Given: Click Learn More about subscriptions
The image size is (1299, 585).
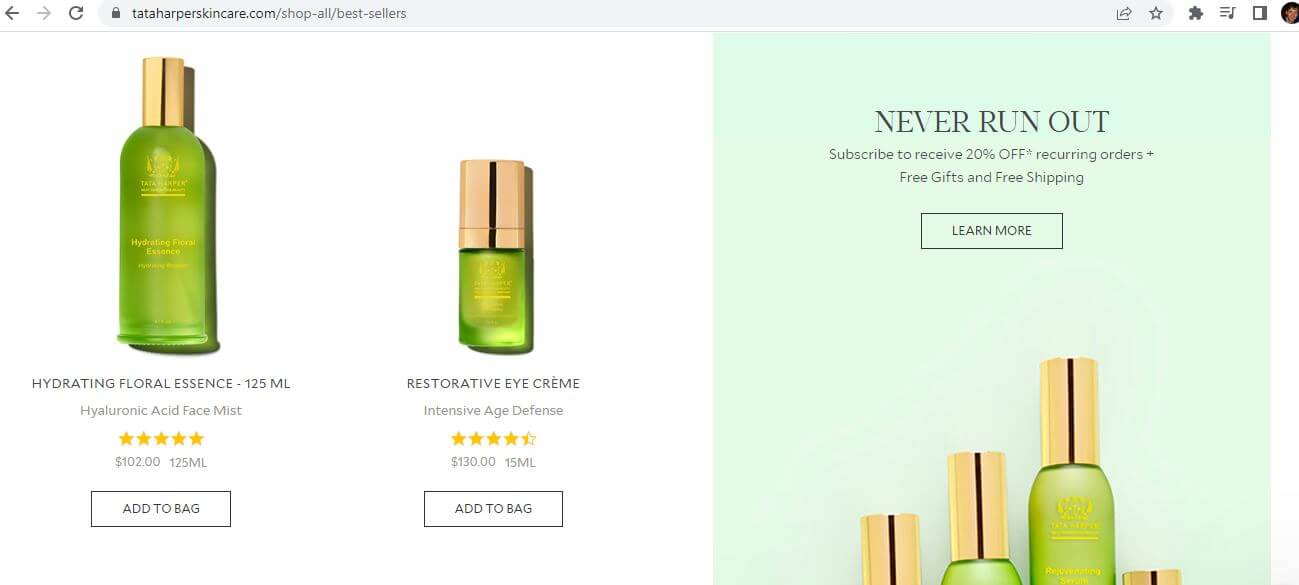Looking at the screenshot, I should tap(991, 230).
